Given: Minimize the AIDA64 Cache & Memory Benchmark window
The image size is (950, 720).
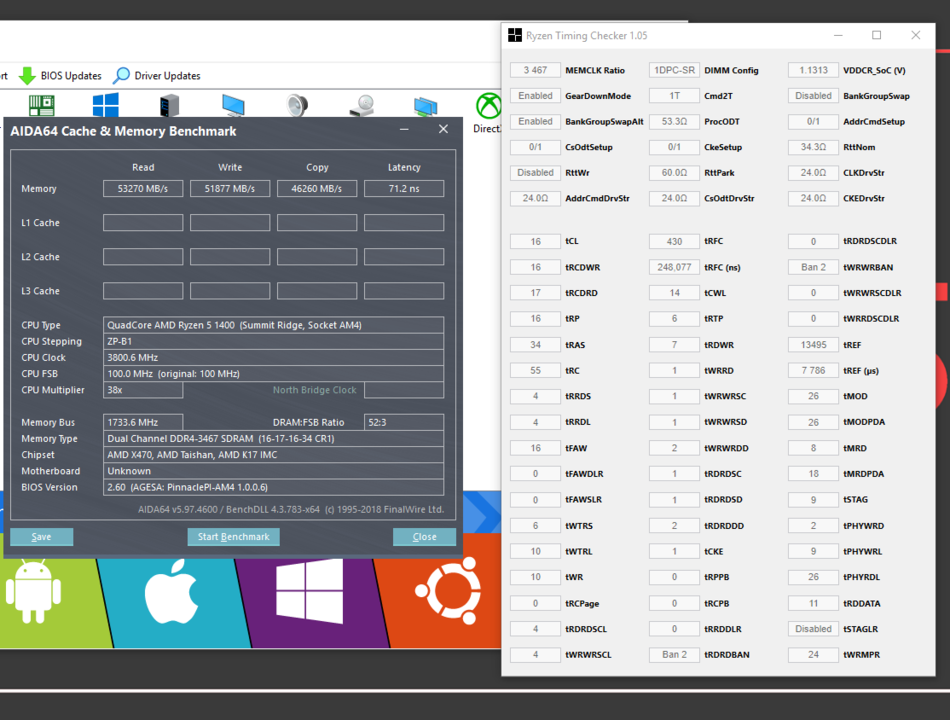Looking at the screenshot, I should (404, 129).
